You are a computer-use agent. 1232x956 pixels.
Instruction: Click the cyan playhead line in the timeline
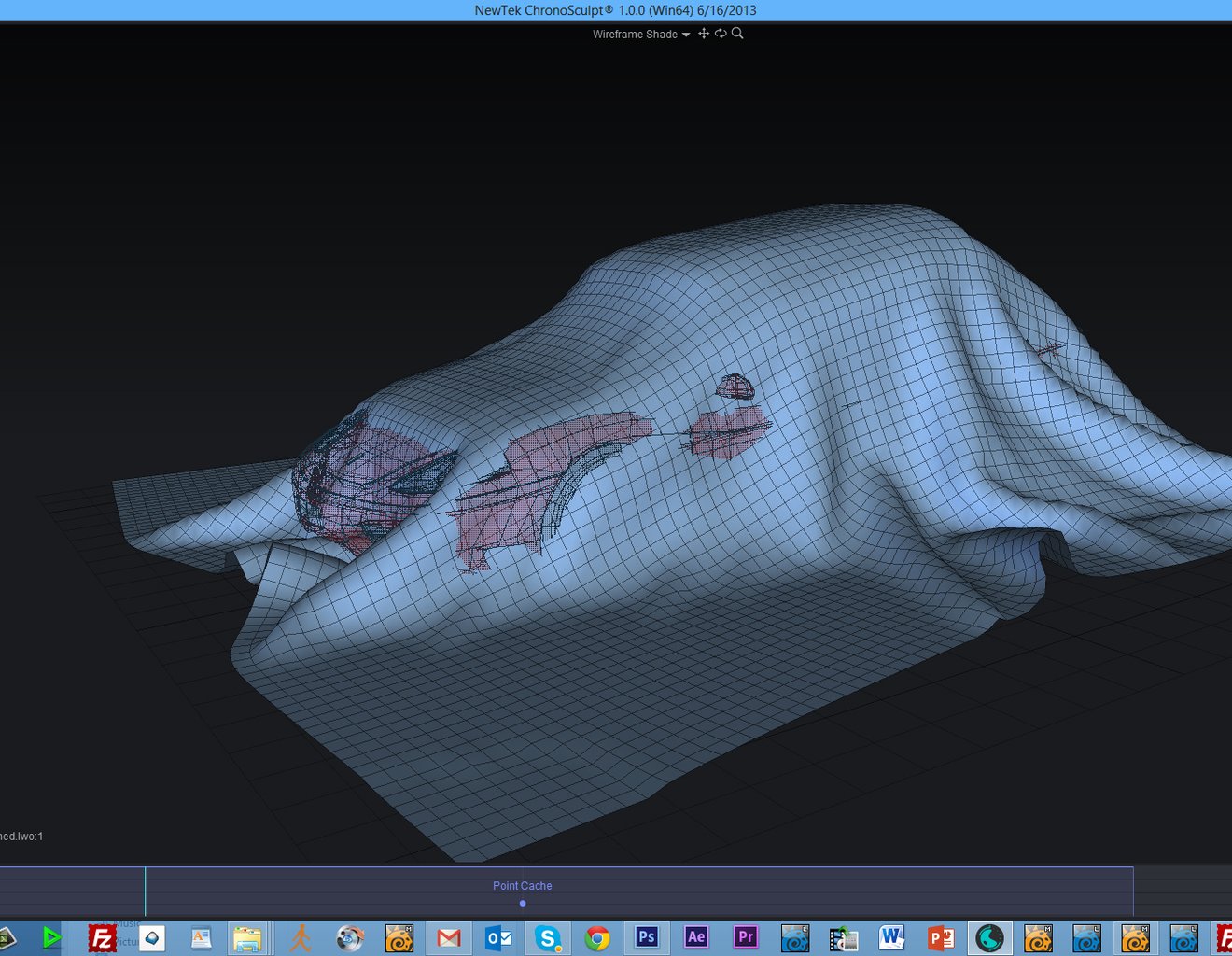coord(145,892)
